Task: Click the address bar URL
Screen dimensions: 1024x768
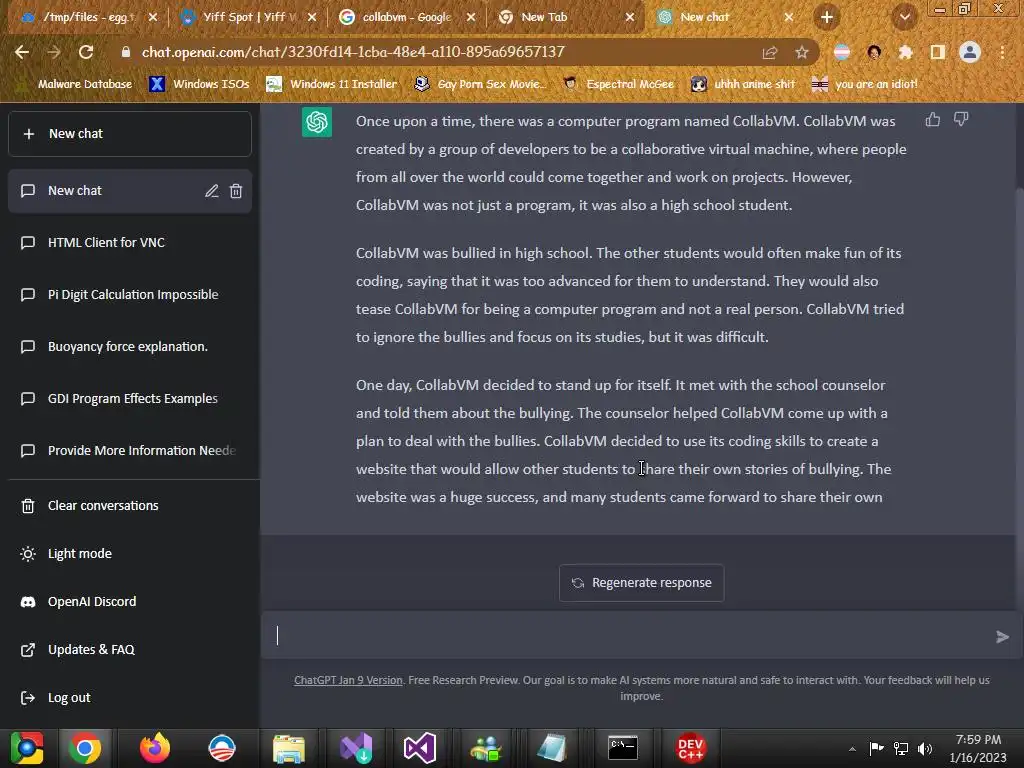Action: [x=353, y=52]
